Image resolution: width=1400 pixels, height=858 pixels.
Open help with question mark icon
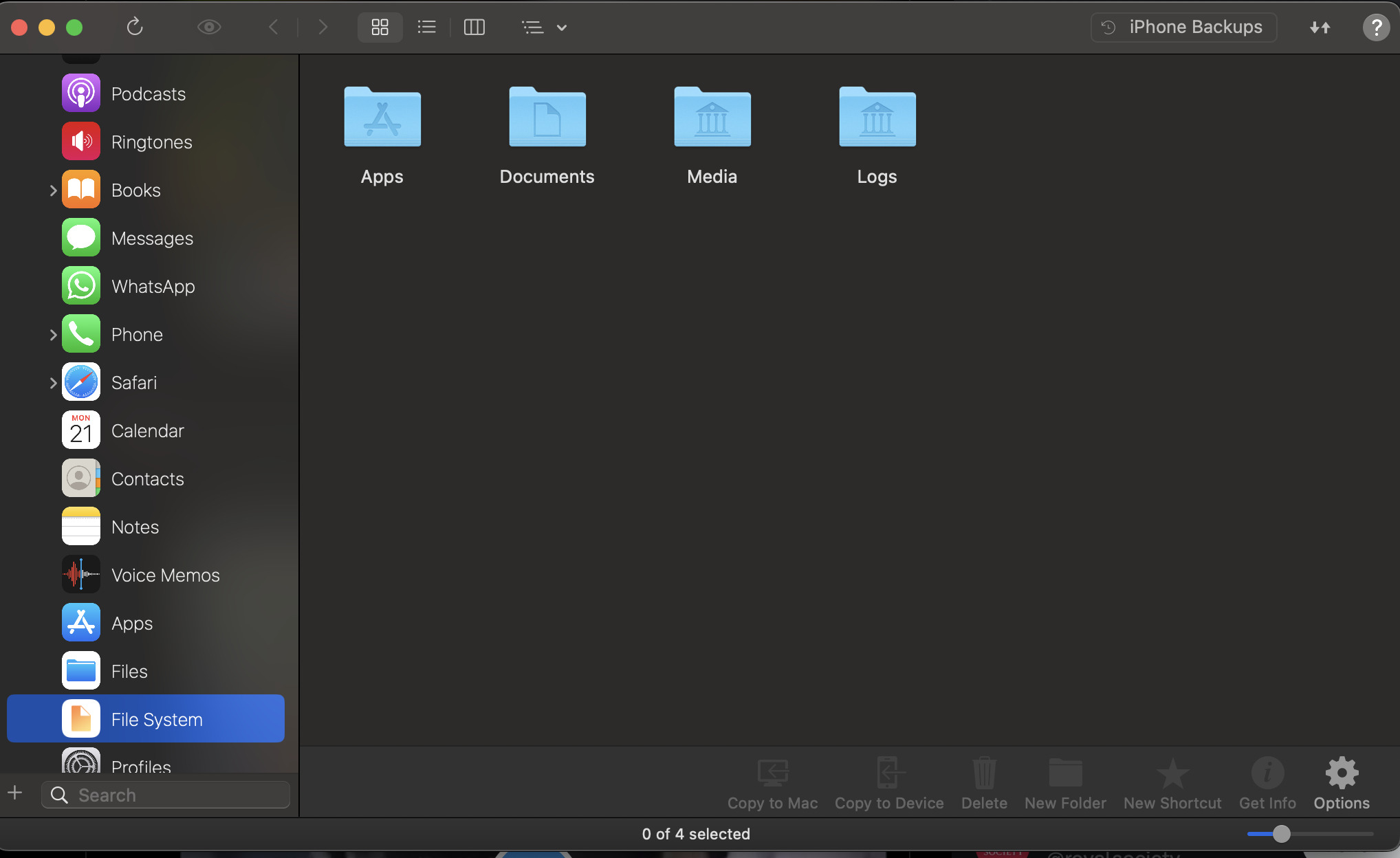(1376, 27)
